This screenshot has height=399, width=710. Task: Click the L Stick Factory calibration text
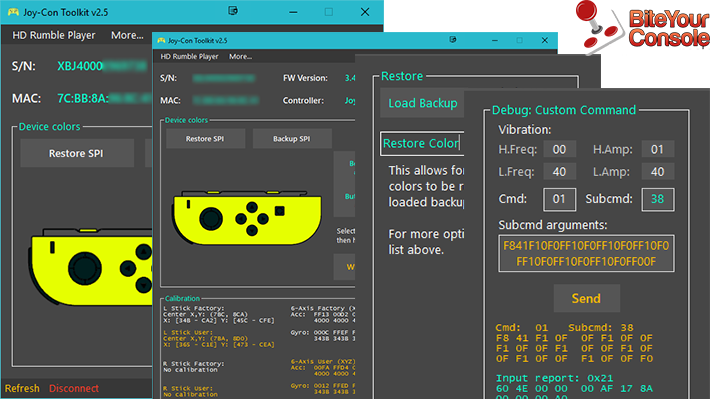click(219, 314)
